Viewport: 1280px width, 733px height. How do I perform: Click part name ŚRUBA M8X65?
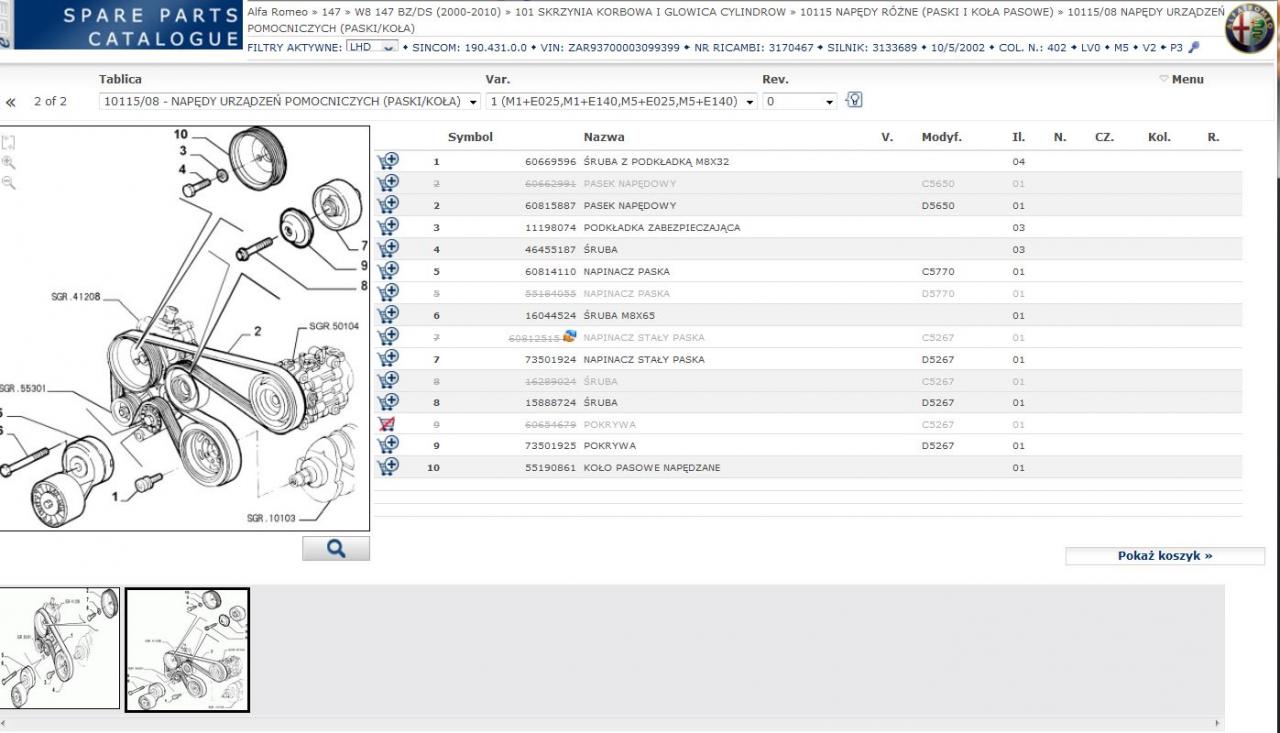pyautogui.click(x=619, y=316)
